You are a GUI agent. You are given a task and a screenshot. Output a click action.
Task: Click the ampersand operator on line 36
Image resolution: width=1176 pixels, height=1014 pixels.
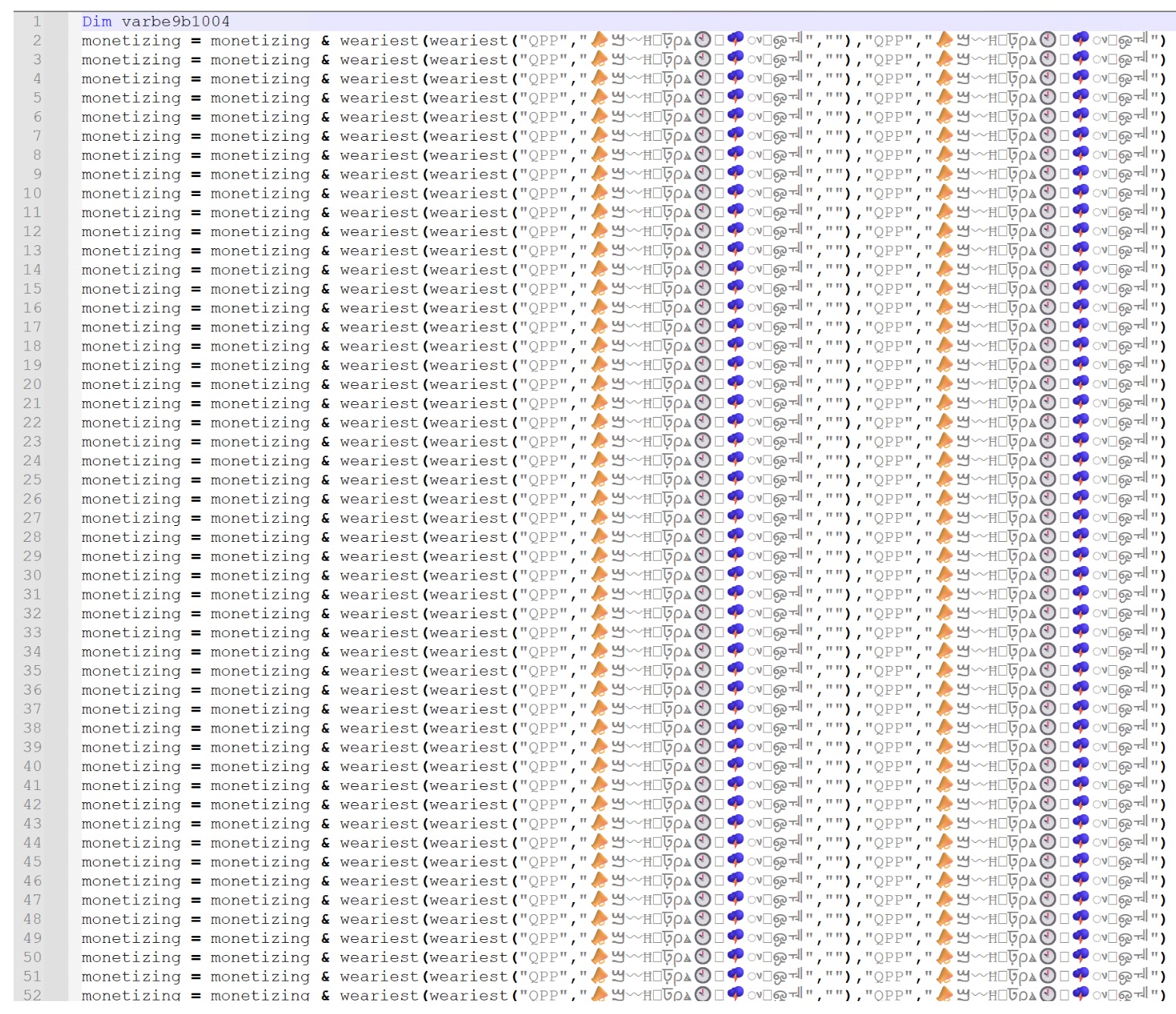tap(325, 689)
